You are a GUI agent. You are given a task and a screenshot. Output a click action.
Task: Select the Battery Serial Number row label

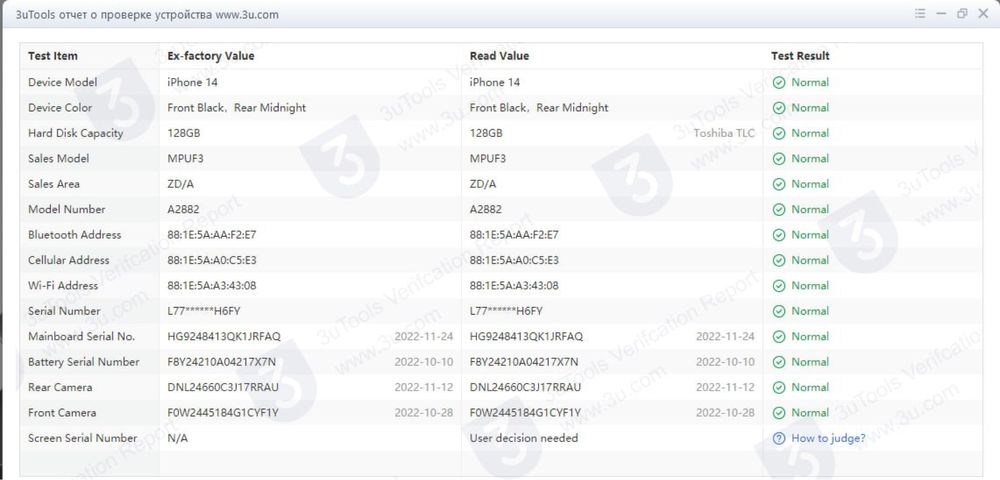[x=84, y=362]
